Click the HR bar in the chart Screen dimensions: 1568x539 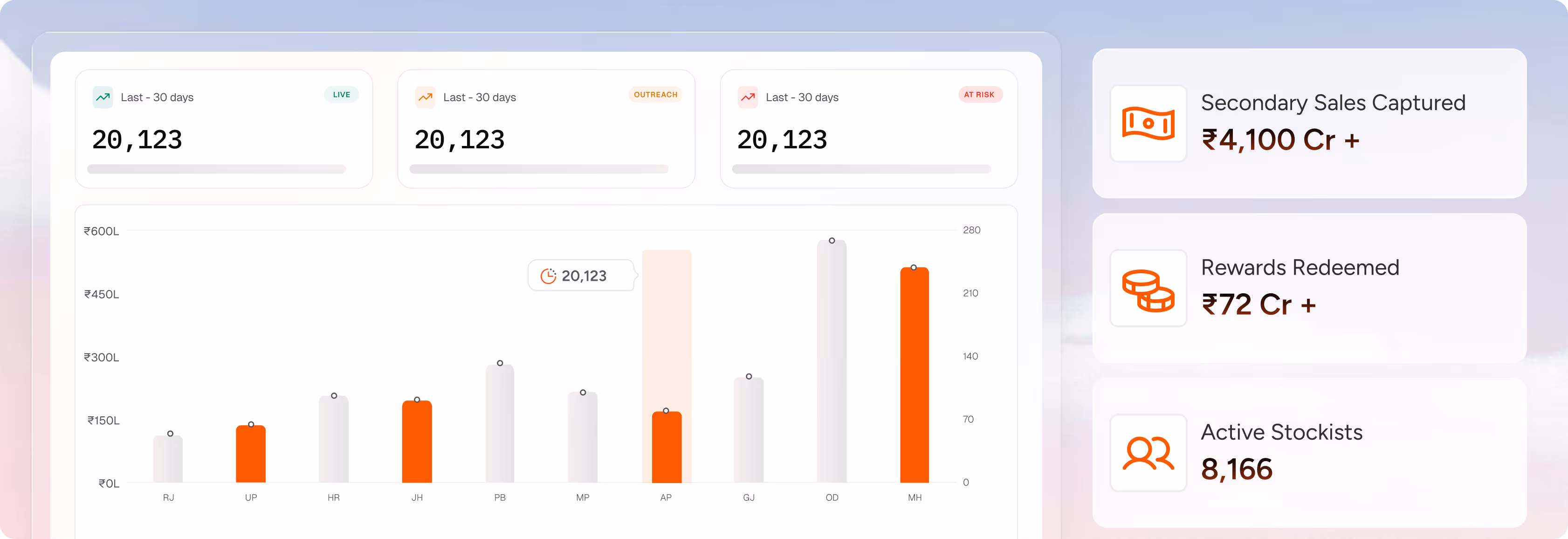(334, 439)
